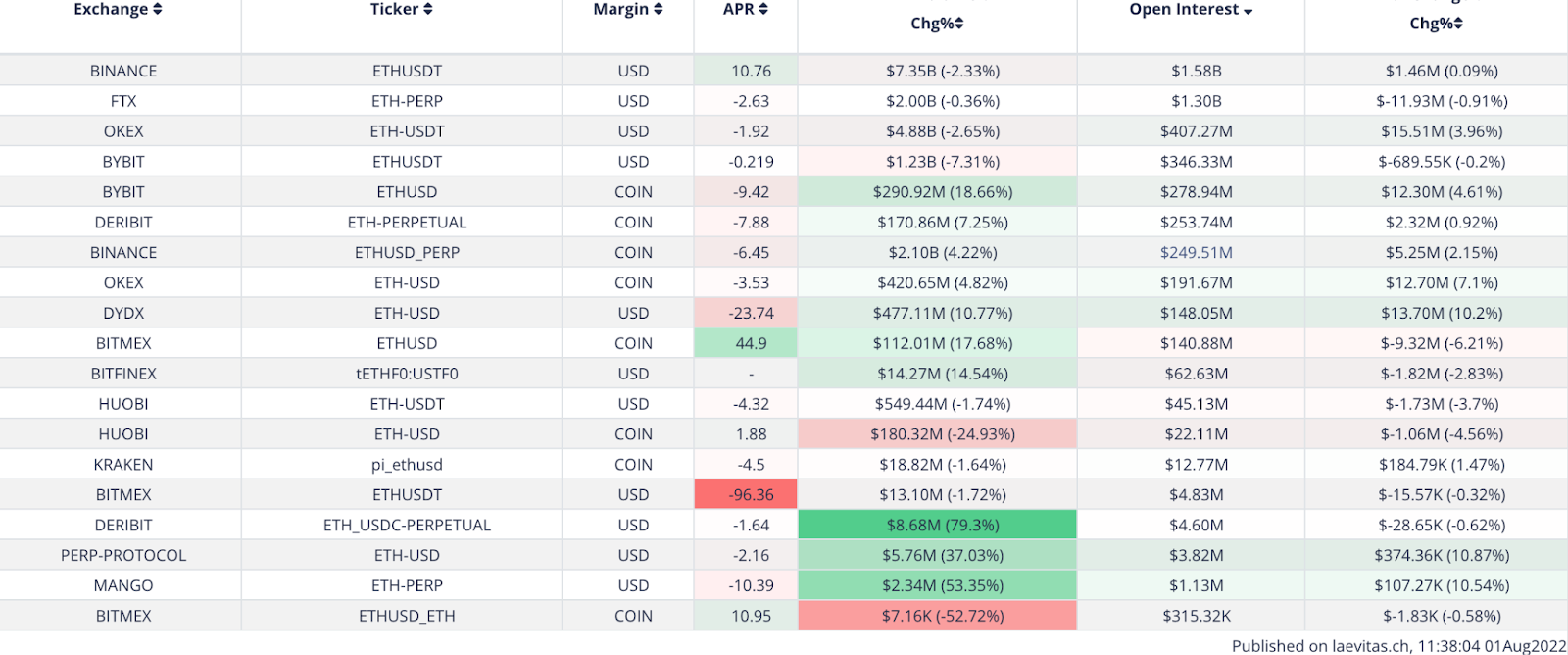Select ETH-PERPETUAL ticker cell
Viewport: 1568px width, 655px height.
point(402,223)
